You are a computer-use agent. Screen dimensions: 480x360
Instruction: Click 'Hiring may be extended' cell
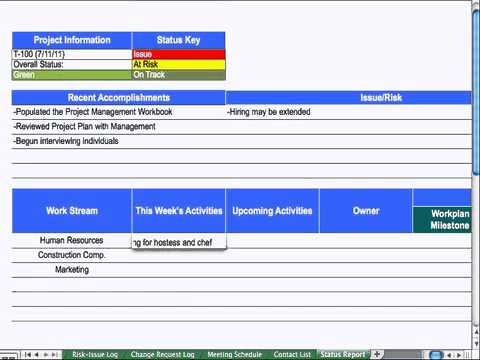(x=349, y=112)
